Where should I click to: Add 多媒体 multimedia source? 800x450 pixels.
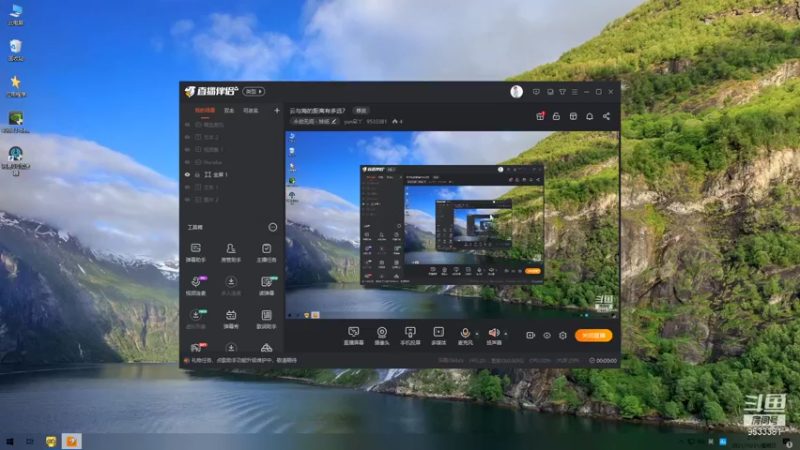[438, 336]
